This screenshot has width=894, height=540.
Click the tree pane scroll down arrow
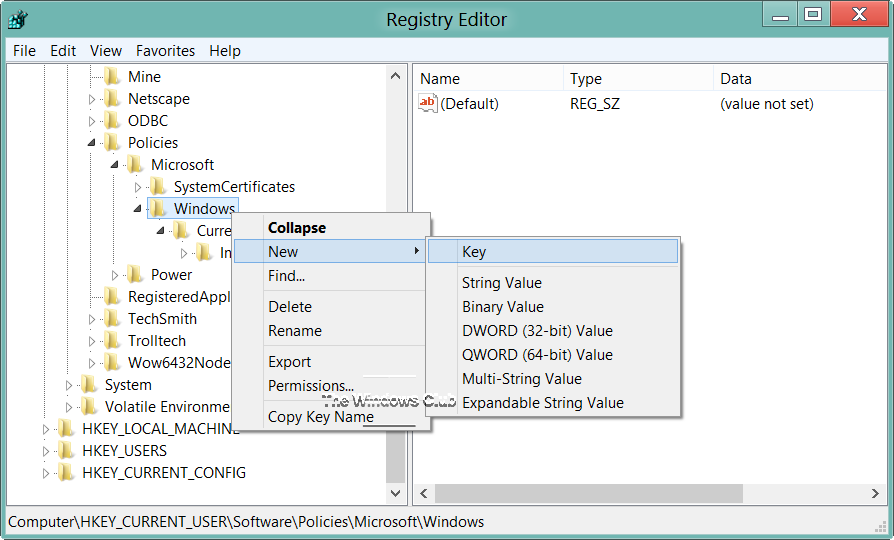(x=396, y=494)
